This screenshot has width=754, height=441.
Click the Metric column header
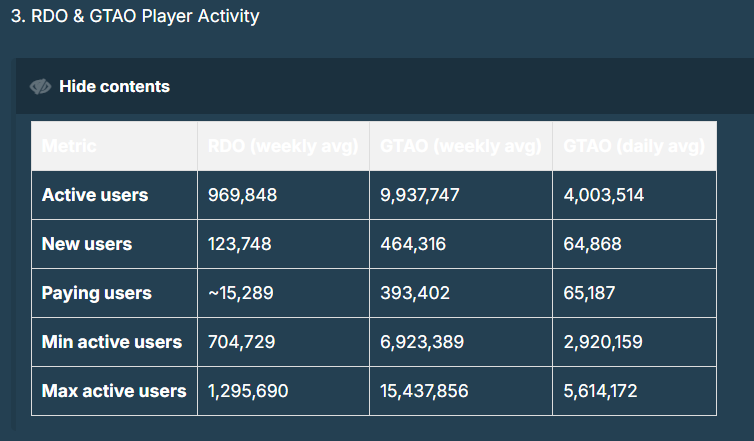69,146
